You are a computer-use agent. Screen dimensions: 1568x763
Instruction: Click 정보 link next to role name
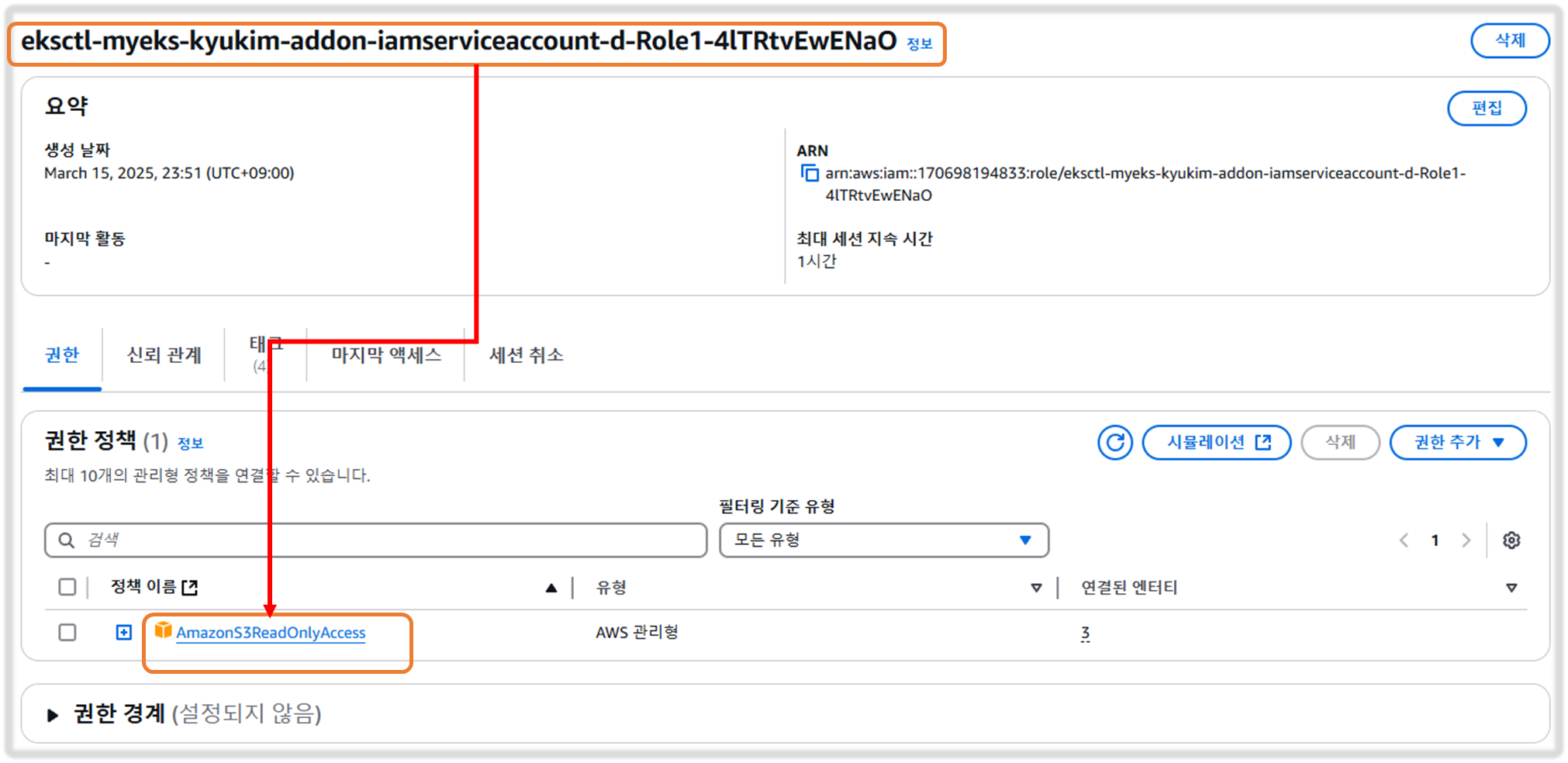(x=920, y=44)
